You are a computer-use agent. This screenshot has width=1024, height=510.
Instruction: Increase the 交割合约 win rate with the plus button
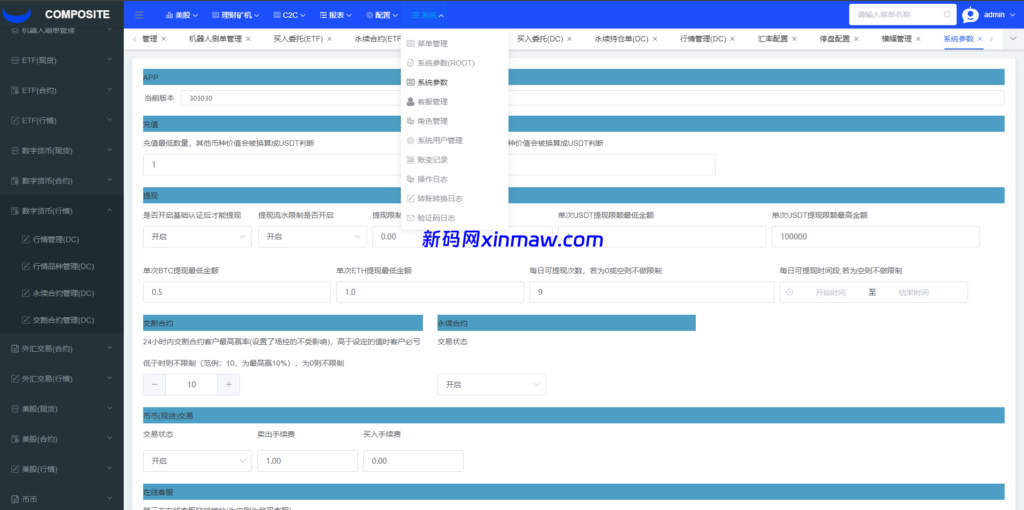point(229,385)
